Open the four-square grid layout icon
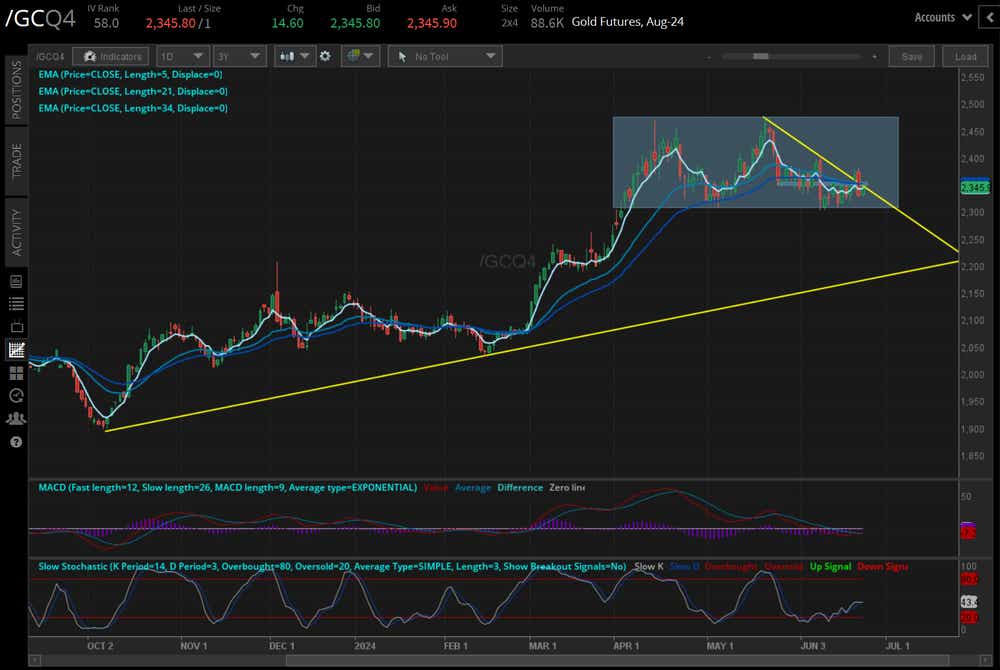The width and height of the screenshot is (1000, 670). coord(16,373)
